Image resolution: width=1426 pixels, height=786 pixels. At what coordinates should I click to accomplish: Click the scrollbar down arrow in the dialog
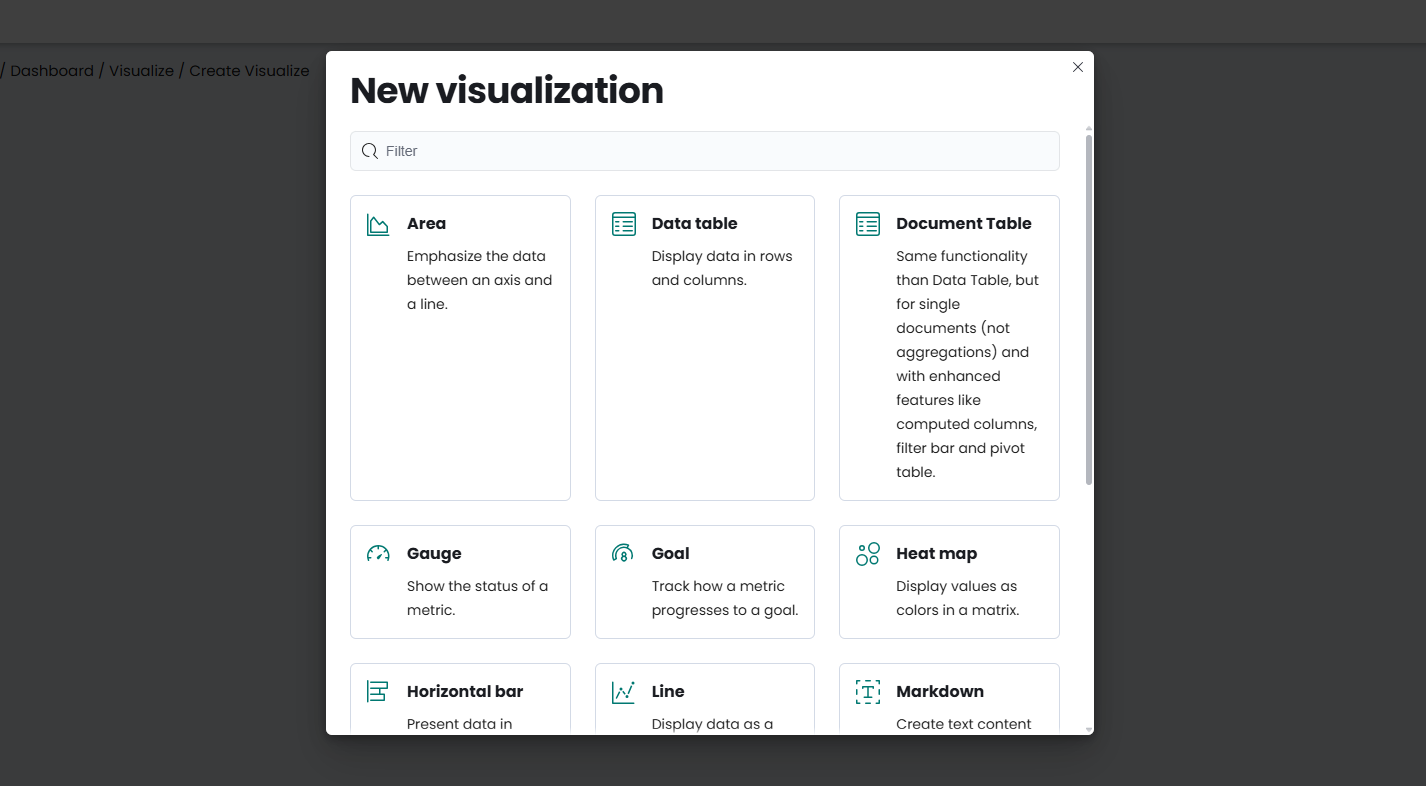pos(1089,730)
